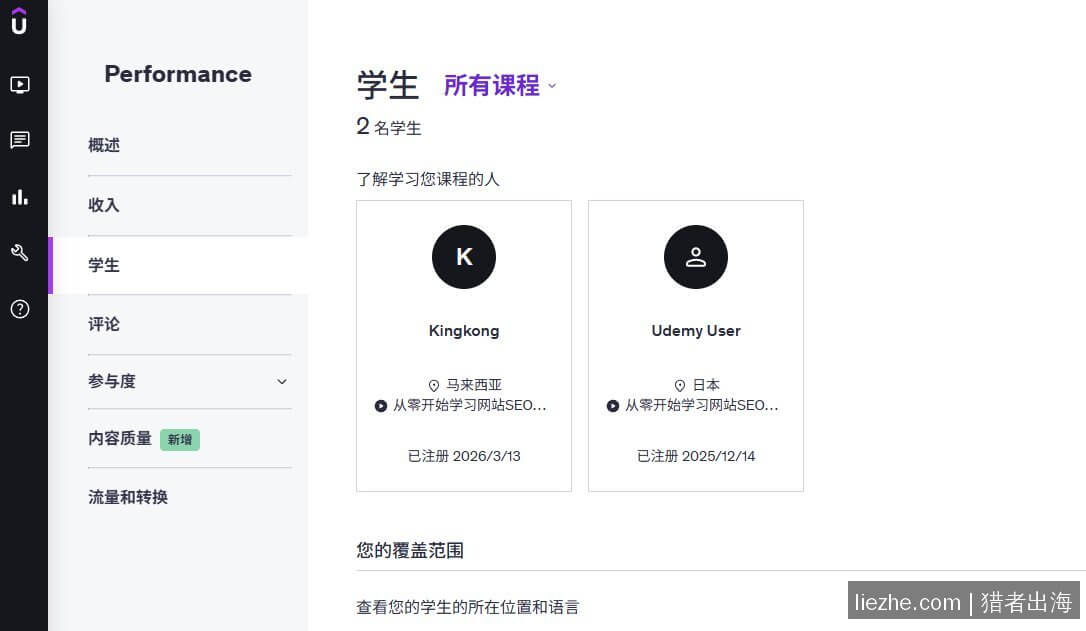
Task: Click the 2 名学生 count
Action: 389,127
